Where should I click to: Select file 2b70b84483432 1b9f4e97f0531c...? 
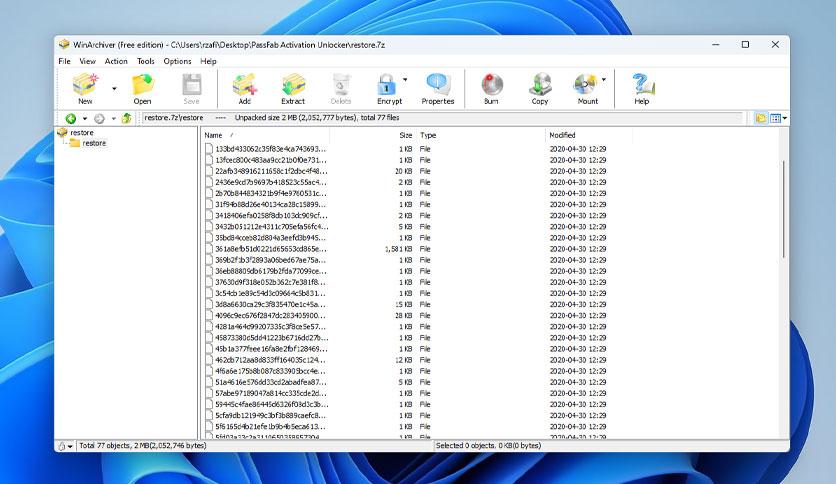click(x=270, y=193)
